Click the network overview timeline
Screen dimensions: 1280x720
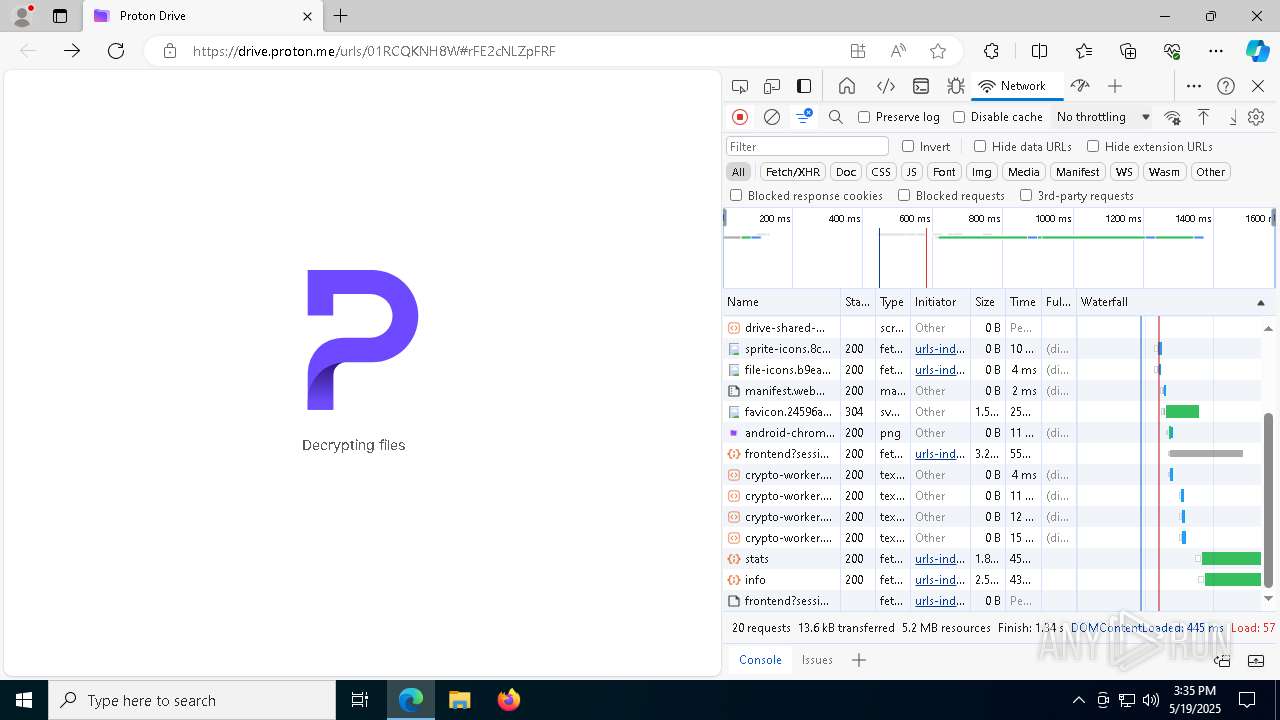coord(998,248)
